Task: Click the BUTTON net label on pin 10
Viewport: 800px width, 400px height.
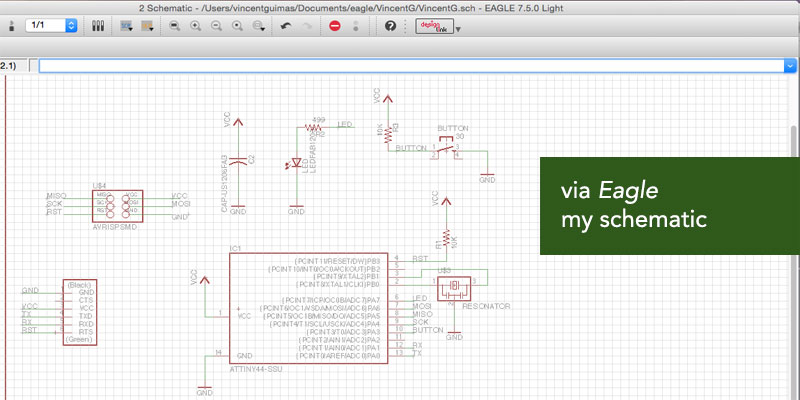Action: coord(428,330)
